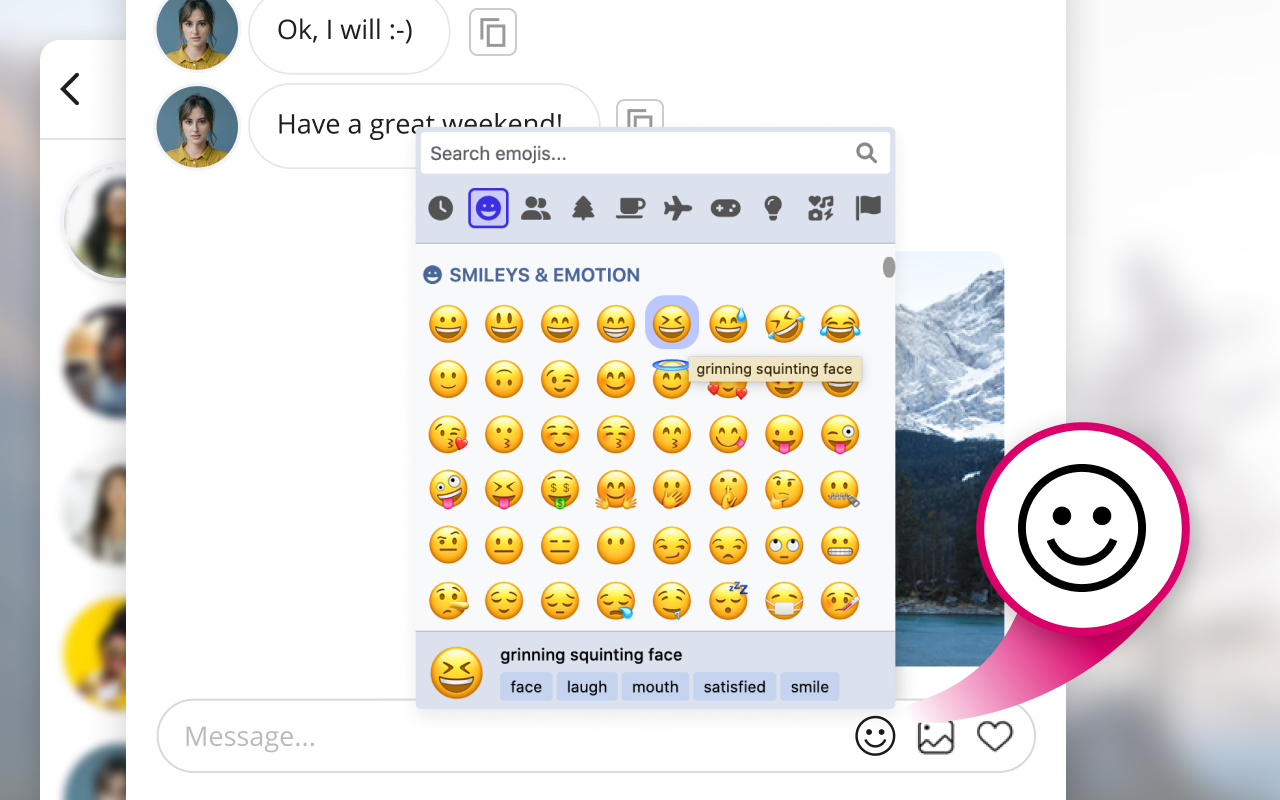1280x800 pixels.
Task: Click the "laugh" keyword tag
Action: pyautogui.click(x=587, y=687)
